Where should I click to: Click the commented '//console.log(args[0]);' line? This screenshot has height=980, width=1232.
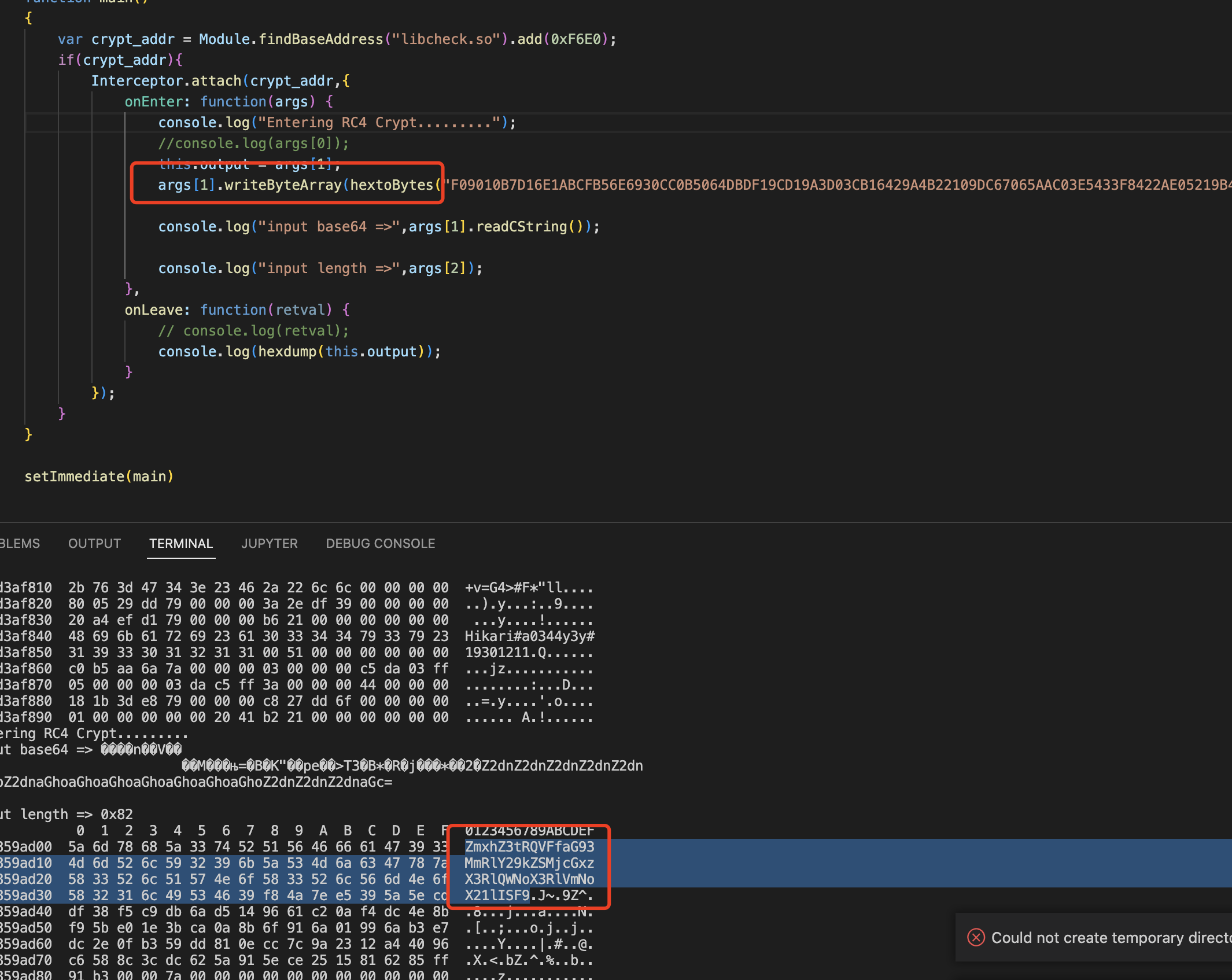point(253,143)
